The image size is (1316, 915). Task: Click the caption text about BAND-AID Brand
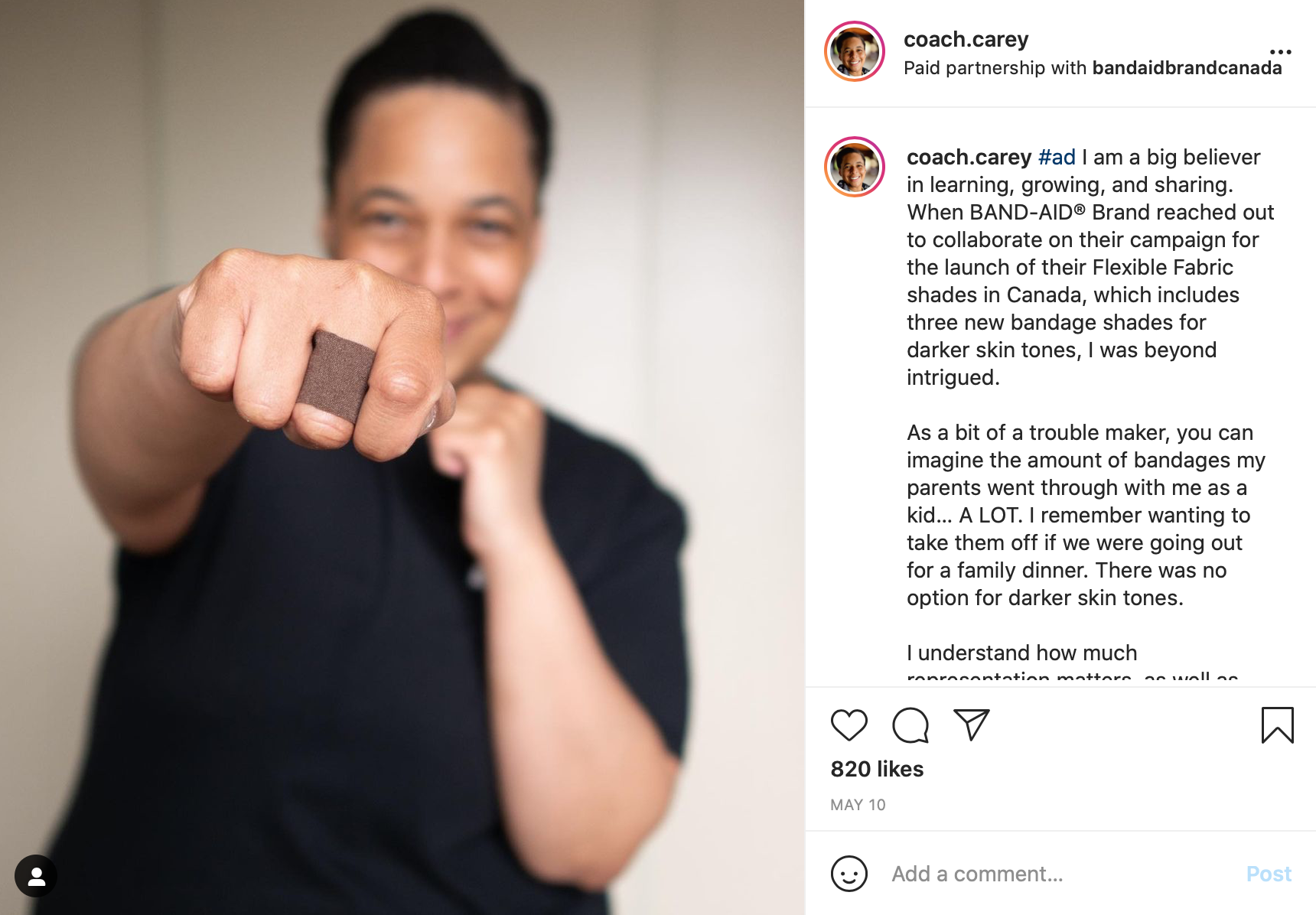[x=1086, y=267]
